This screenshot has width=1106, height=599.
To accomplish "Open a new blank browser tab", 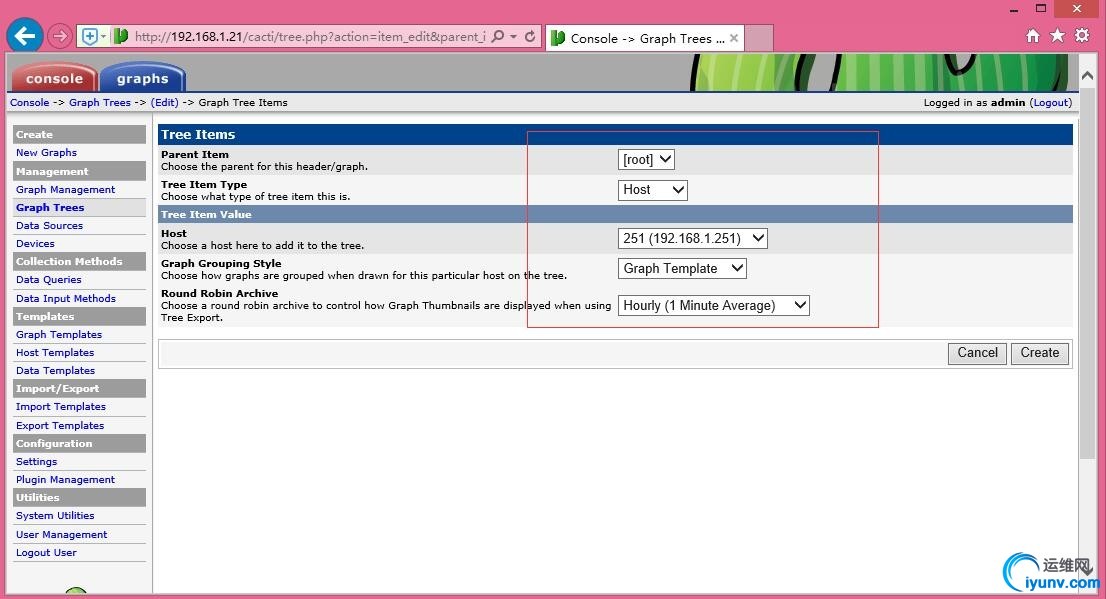I will point(759,38).
